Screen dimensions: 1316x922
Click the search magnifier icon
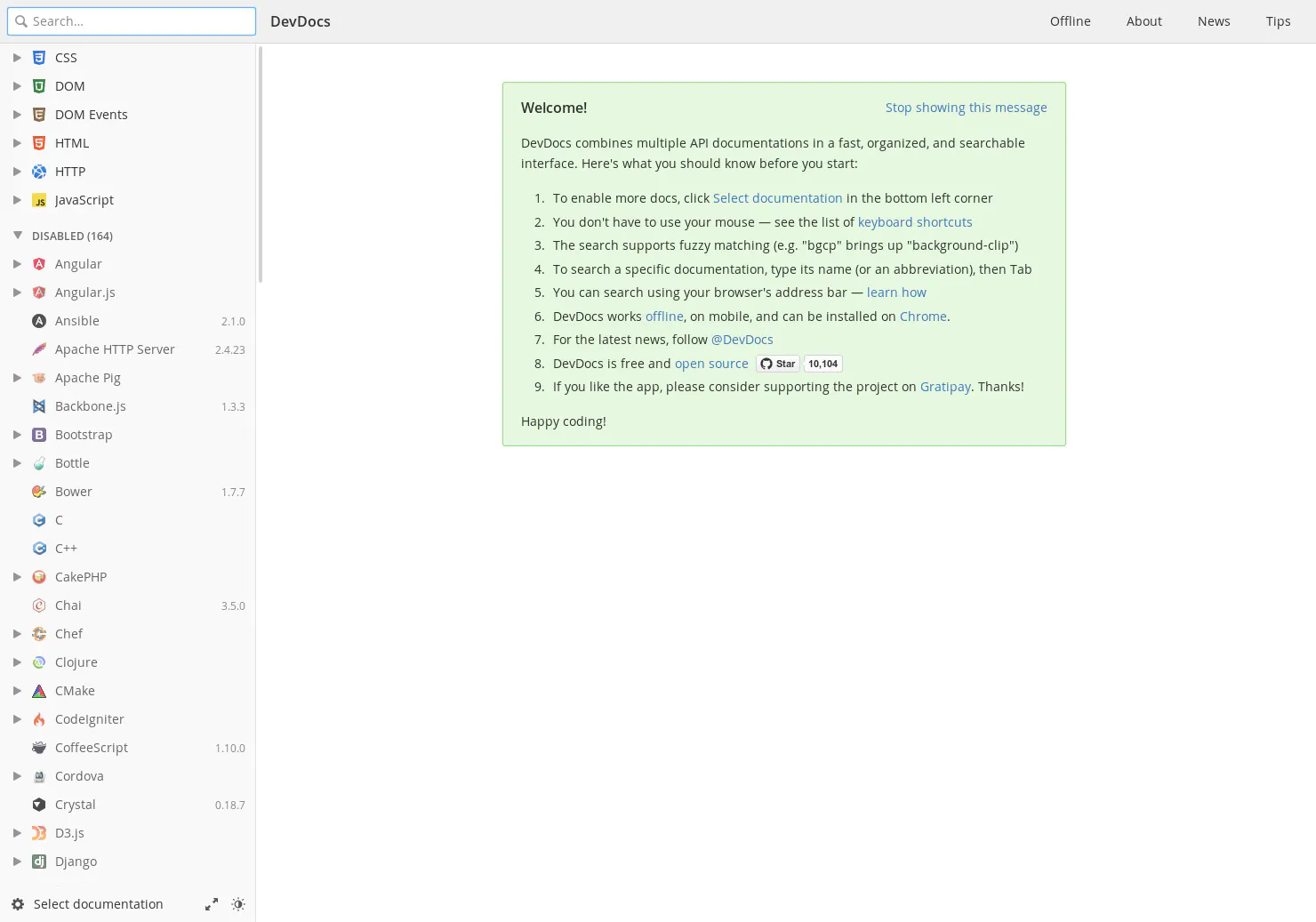coord(21,21)
